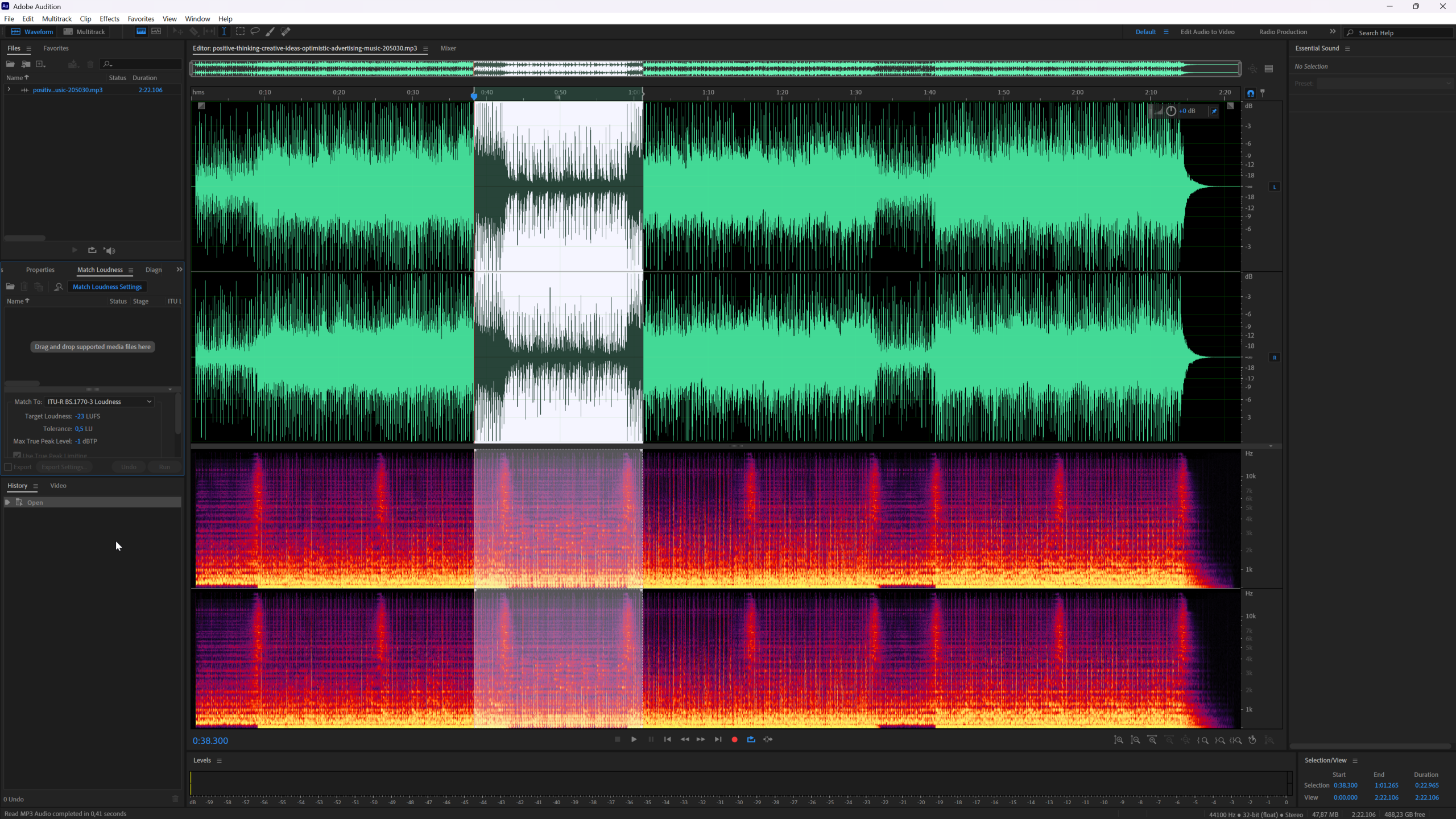Expand the workspace overflow chevron menu
Viewport: 1456px width, 819px height.
click(x=1333, y=32)
